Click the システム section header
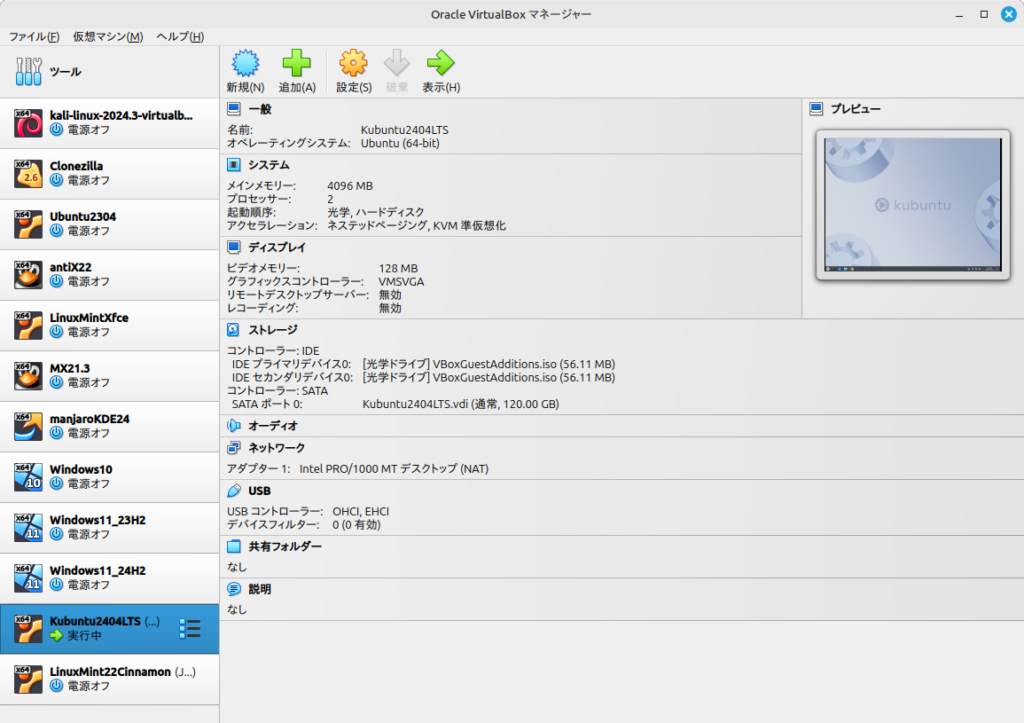 coord(268,165)
